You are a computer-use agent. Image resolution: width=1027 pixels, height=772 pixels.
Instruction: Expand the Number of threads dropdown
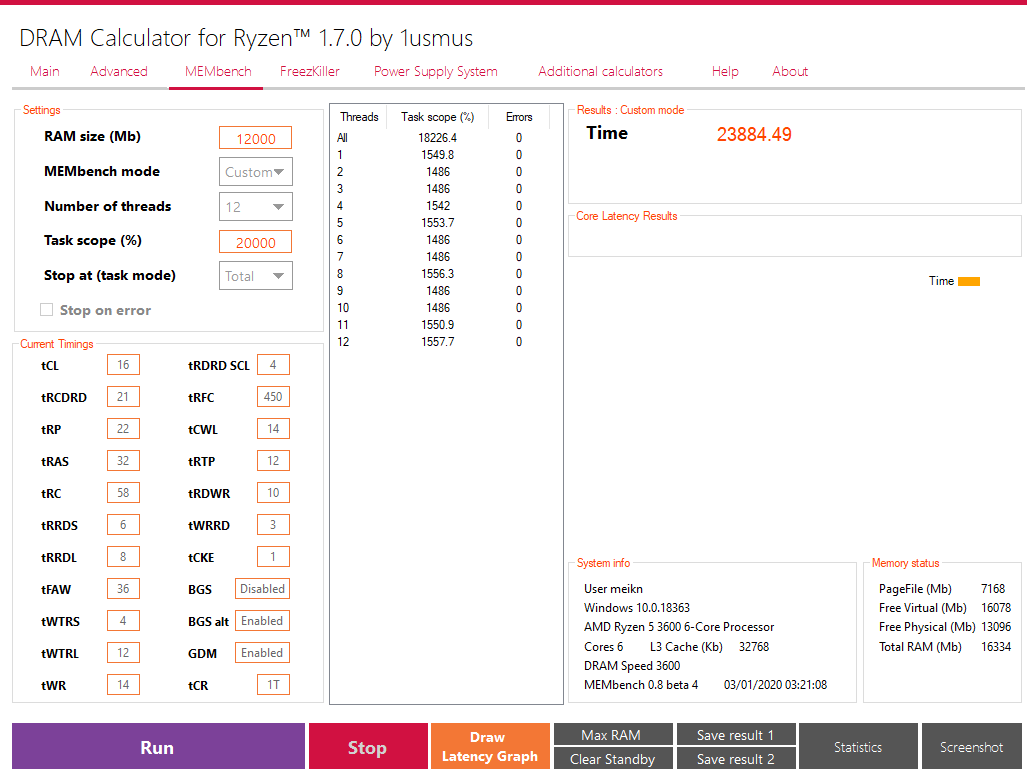255,207
